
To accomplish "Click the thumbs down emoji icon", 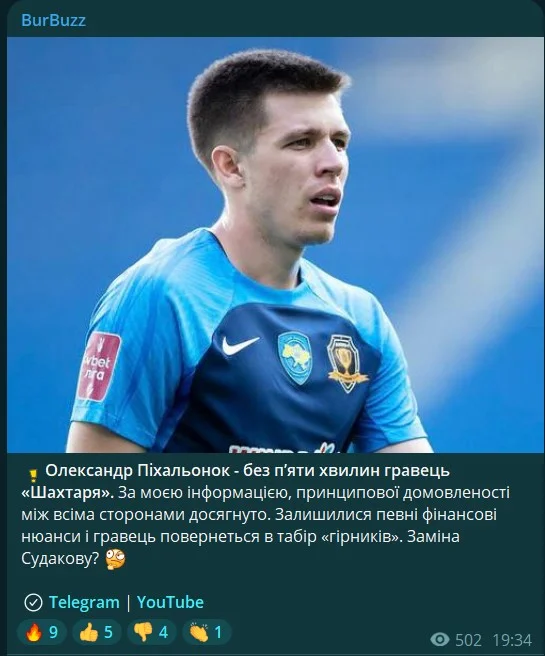I will point(143,632).
